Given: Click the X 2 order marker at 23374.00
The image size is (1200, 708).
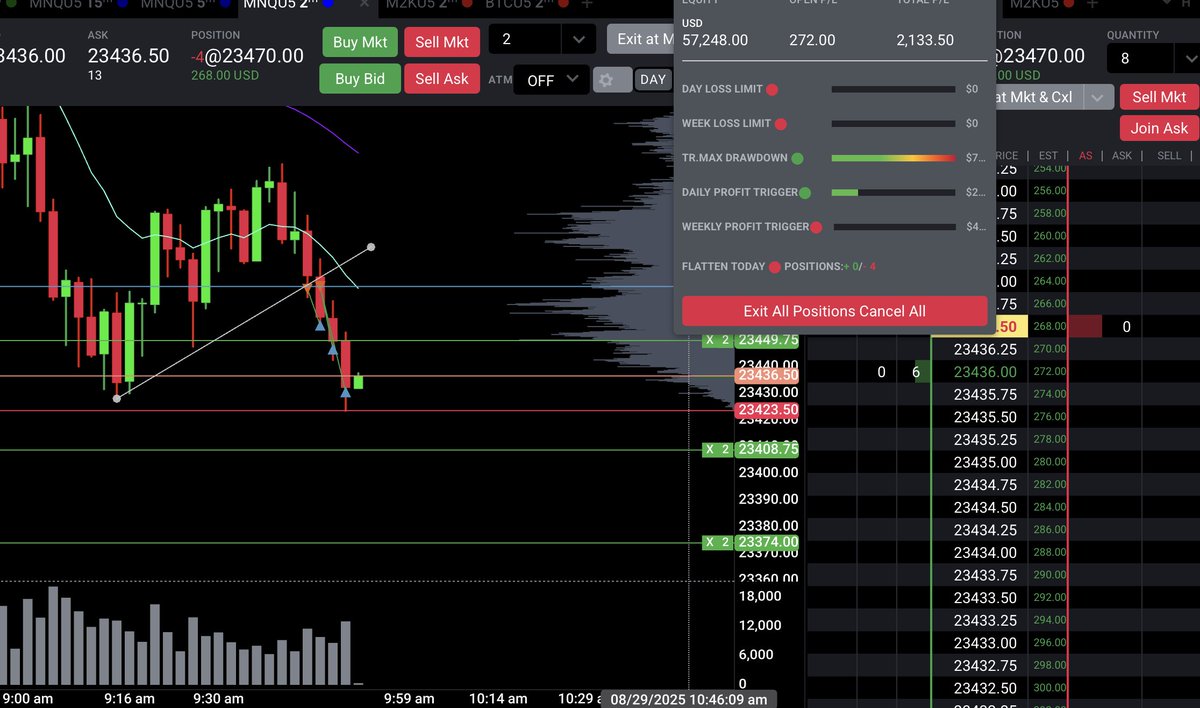Looking at the screenshot, I should coord(718,541).
